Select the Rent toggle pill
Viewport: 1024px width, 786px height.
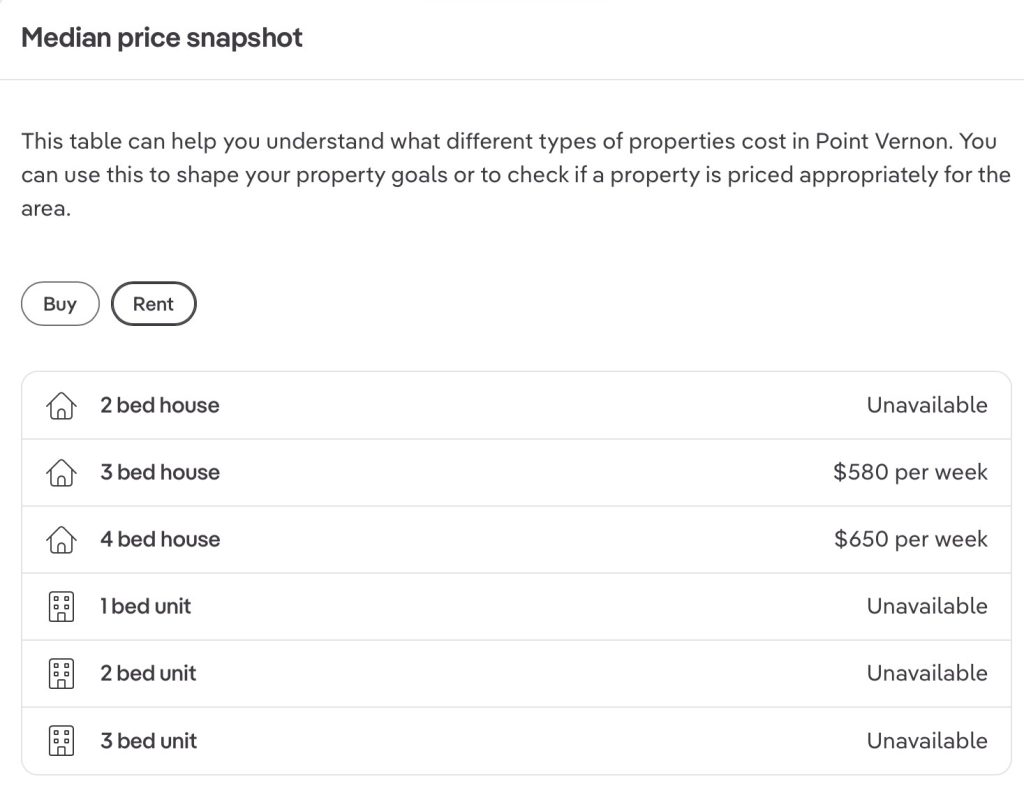click(153, 304)
